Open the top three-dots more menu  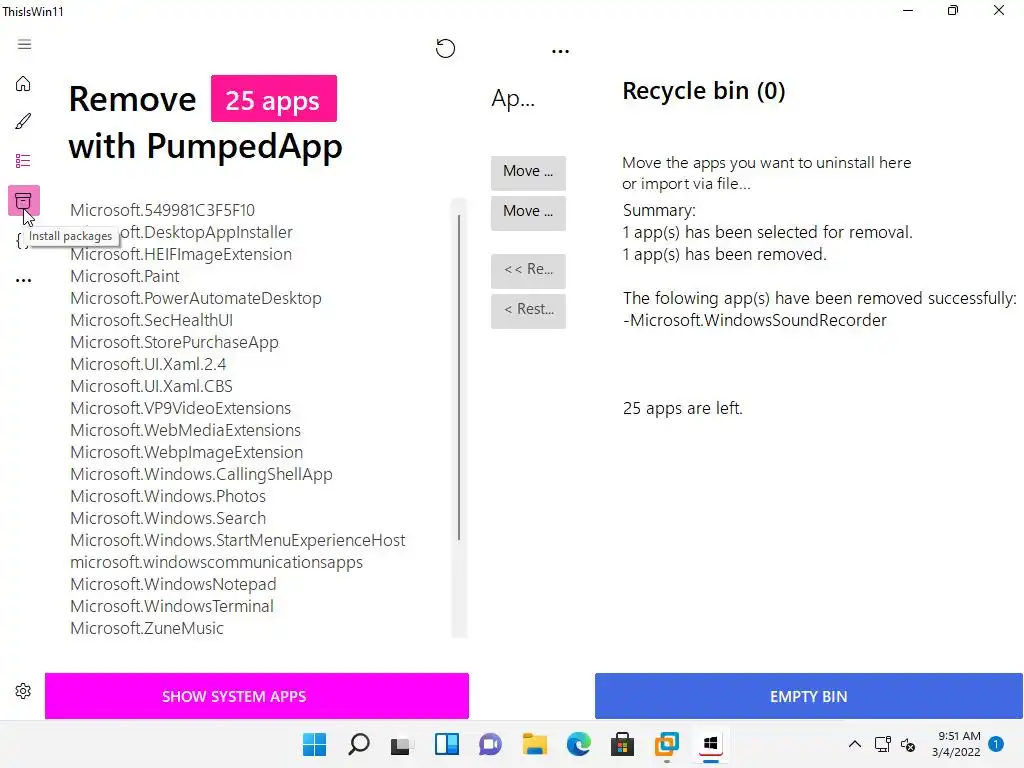[x=560, y=51]
